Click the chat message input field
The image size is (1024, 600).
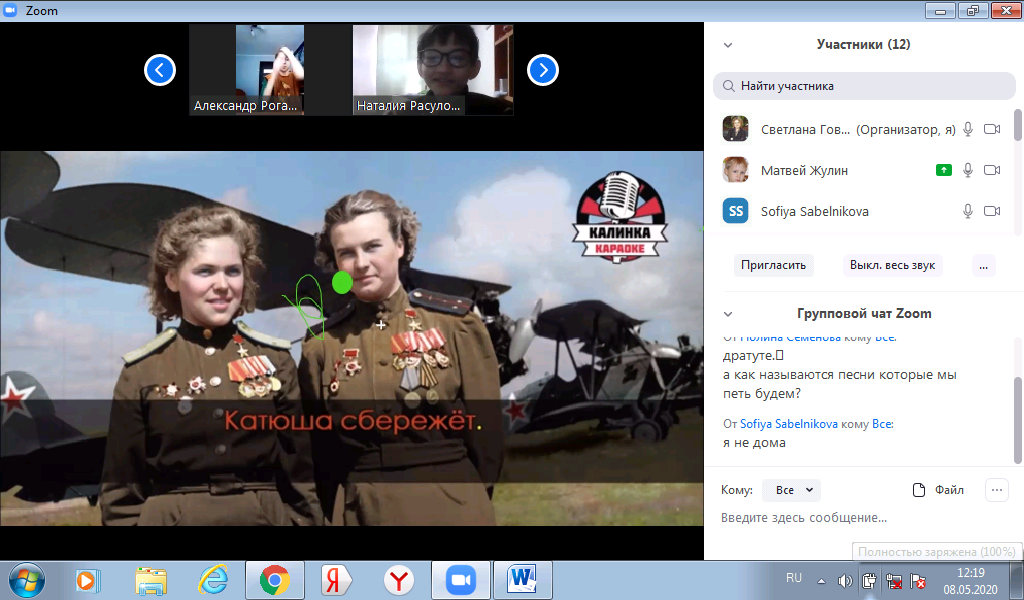coord(862,518)
